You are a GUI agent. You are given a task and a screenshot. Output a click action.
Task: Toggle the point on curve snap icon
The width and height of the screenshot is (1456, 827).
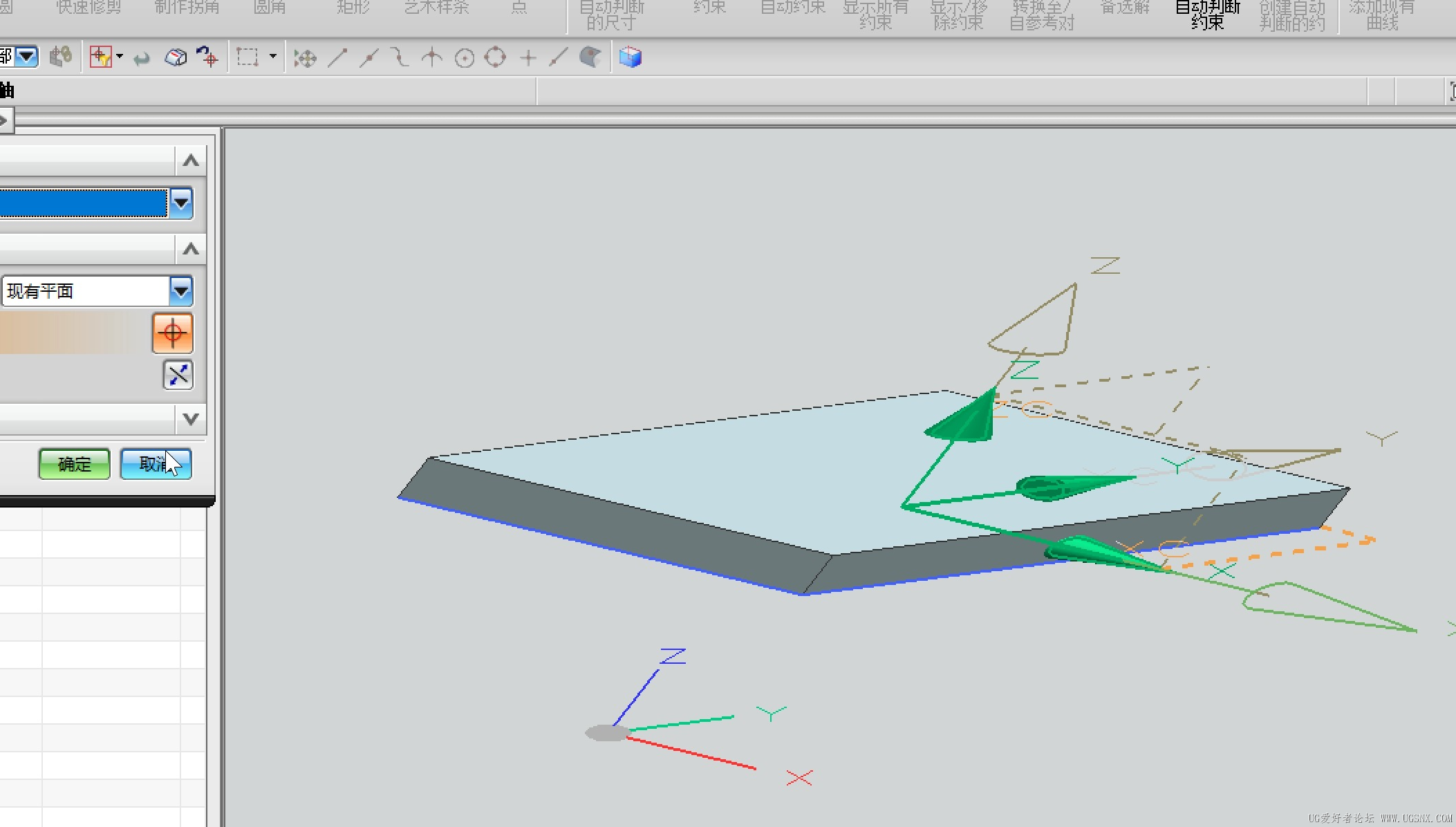click(559, 57)
